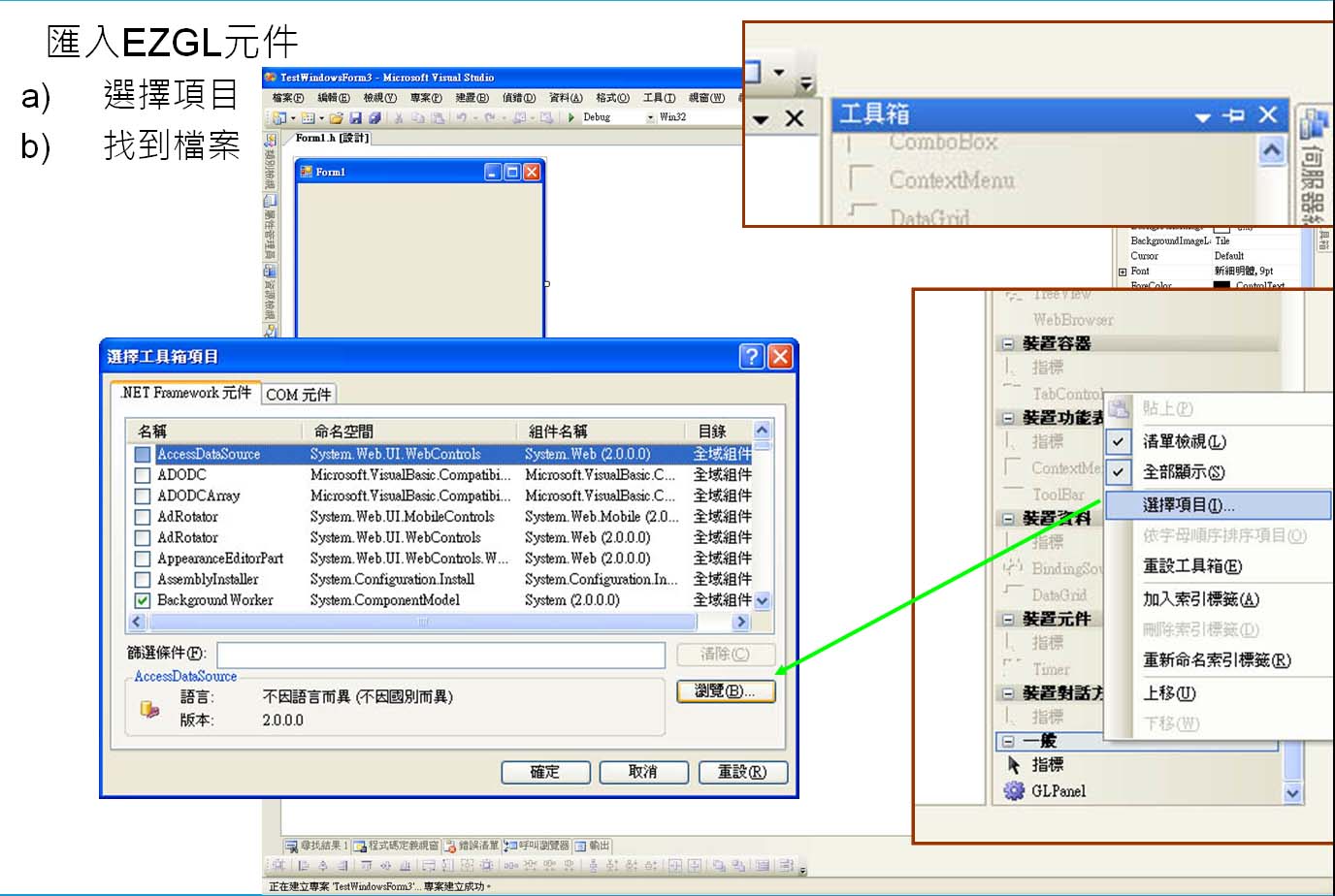Tick the ADODC component checkbox

tap(143, 475)
